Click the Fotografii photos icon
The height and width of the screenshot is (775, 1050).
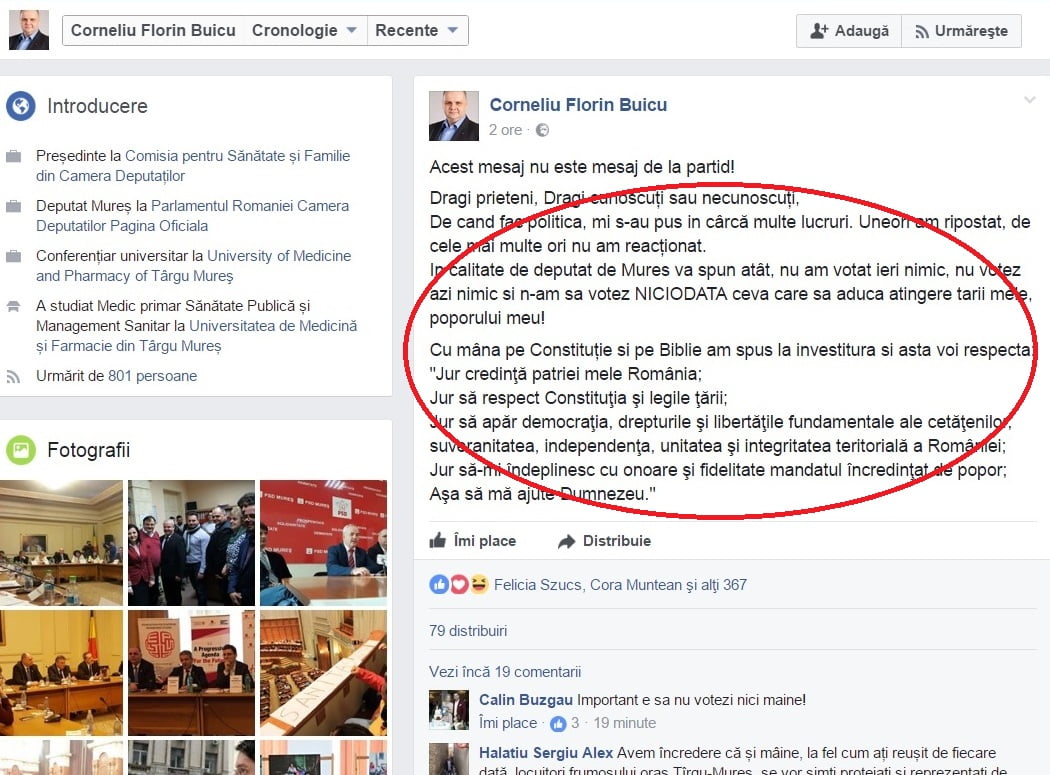click(x=21, y=451)
